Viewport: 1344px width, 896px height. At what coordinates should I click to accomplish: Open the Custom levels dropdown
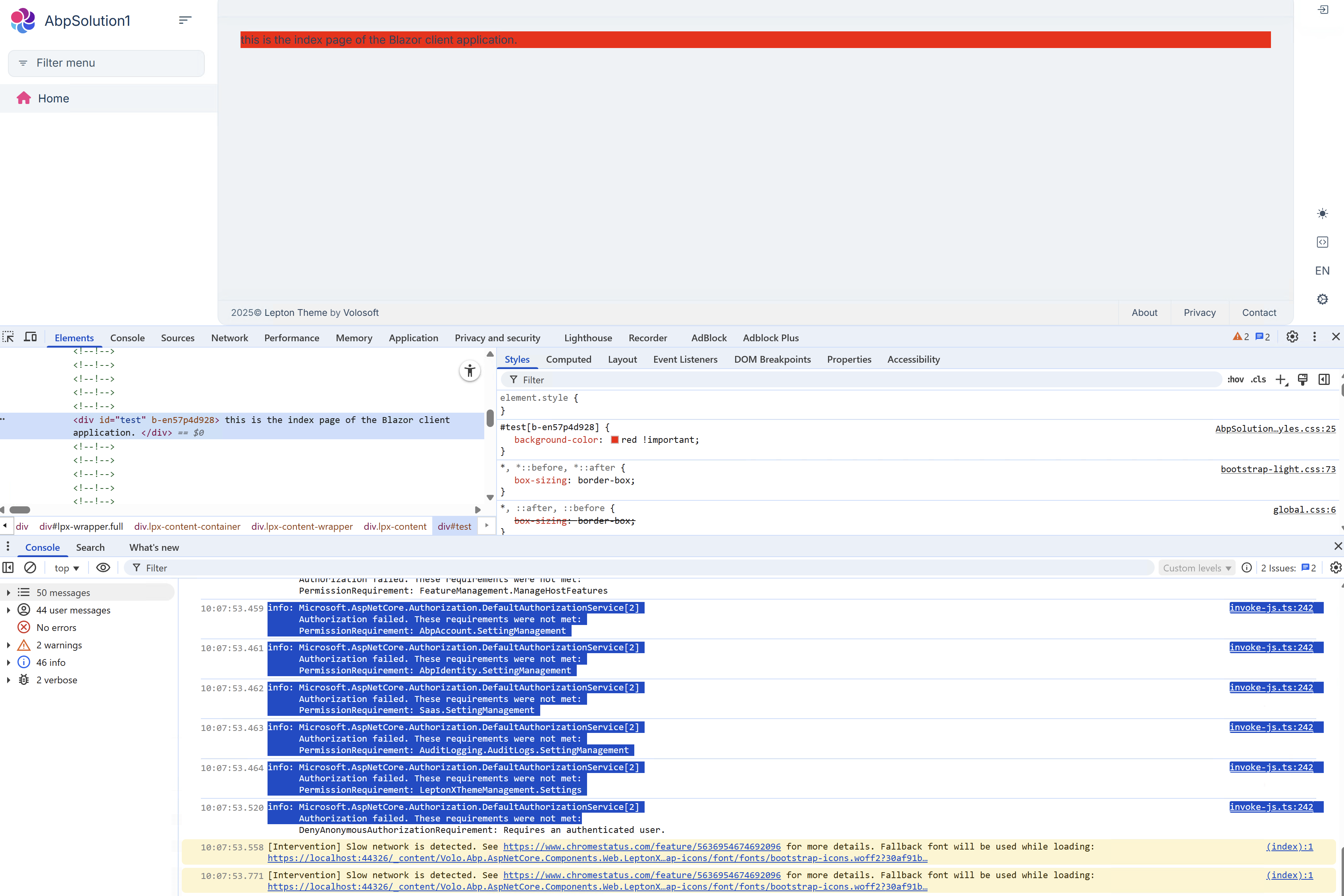pyautogui.click(x=1197, y=568)
